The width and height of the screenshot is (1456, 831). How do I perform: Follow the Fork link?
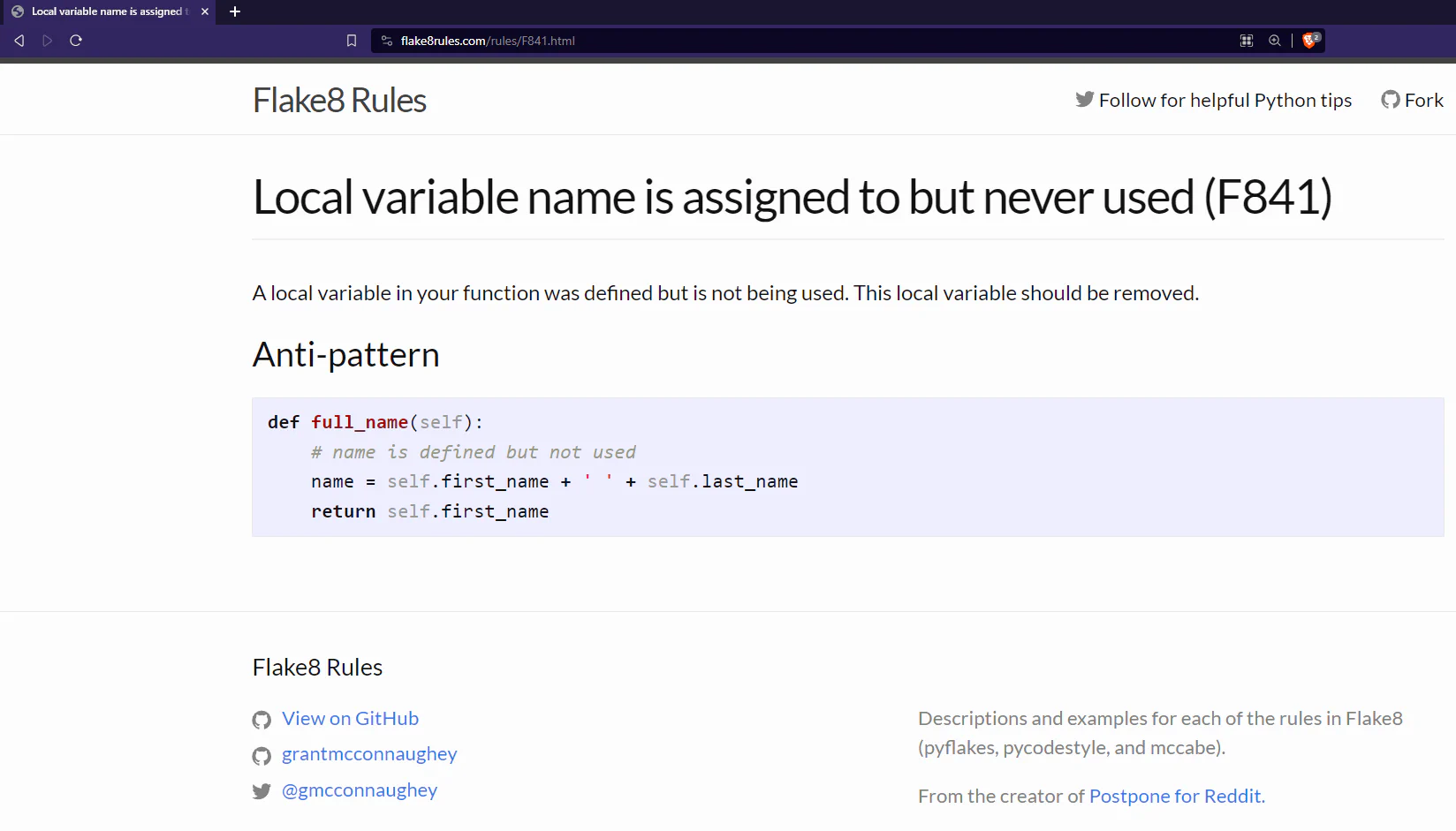[1423, 100]
